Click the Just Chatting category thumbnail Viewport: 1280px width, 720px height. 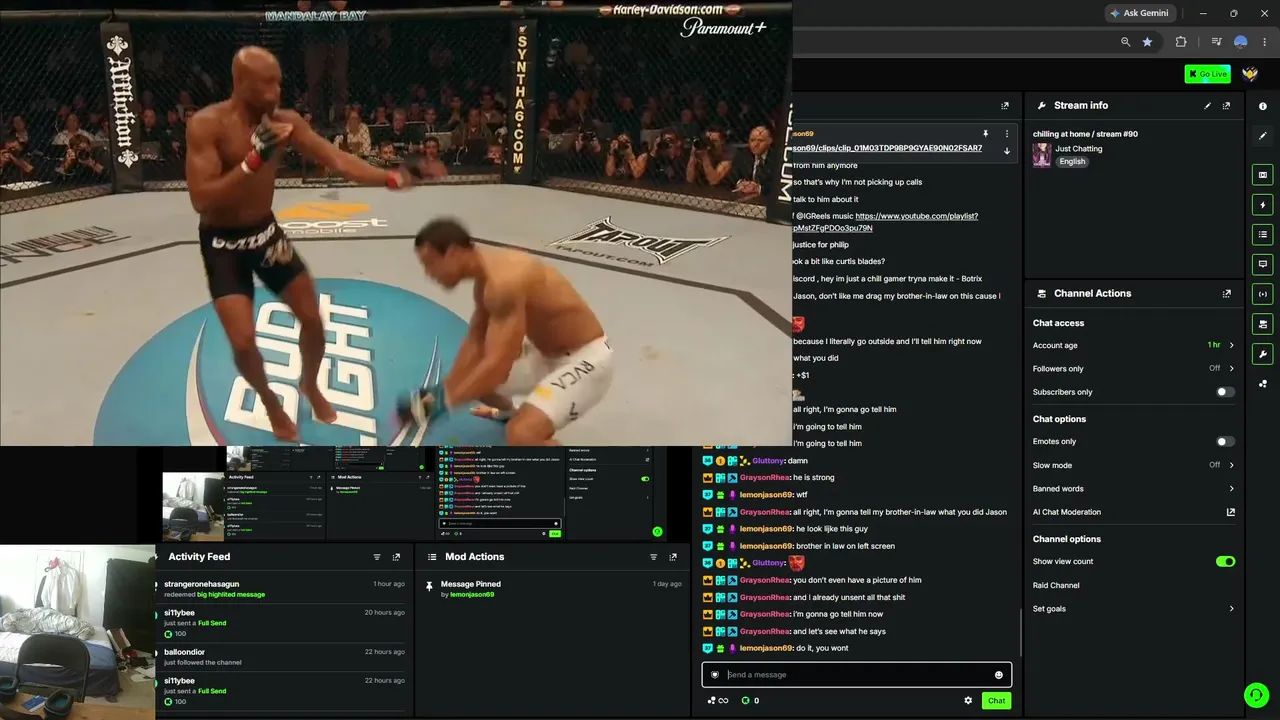tap(1042, 155)
